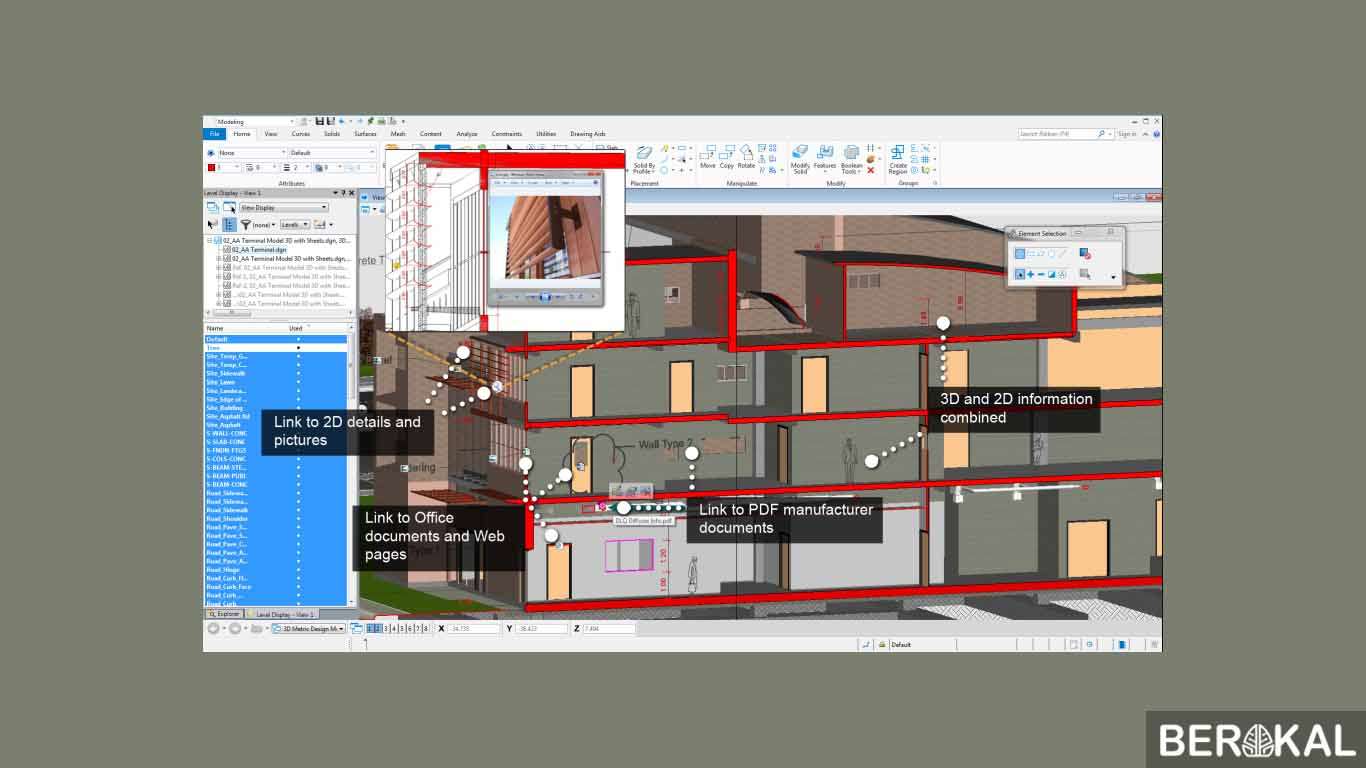Expand the Element Selection extended settings arrow
Viewport: 1366px width, 768px height.
pos(1113,277)
